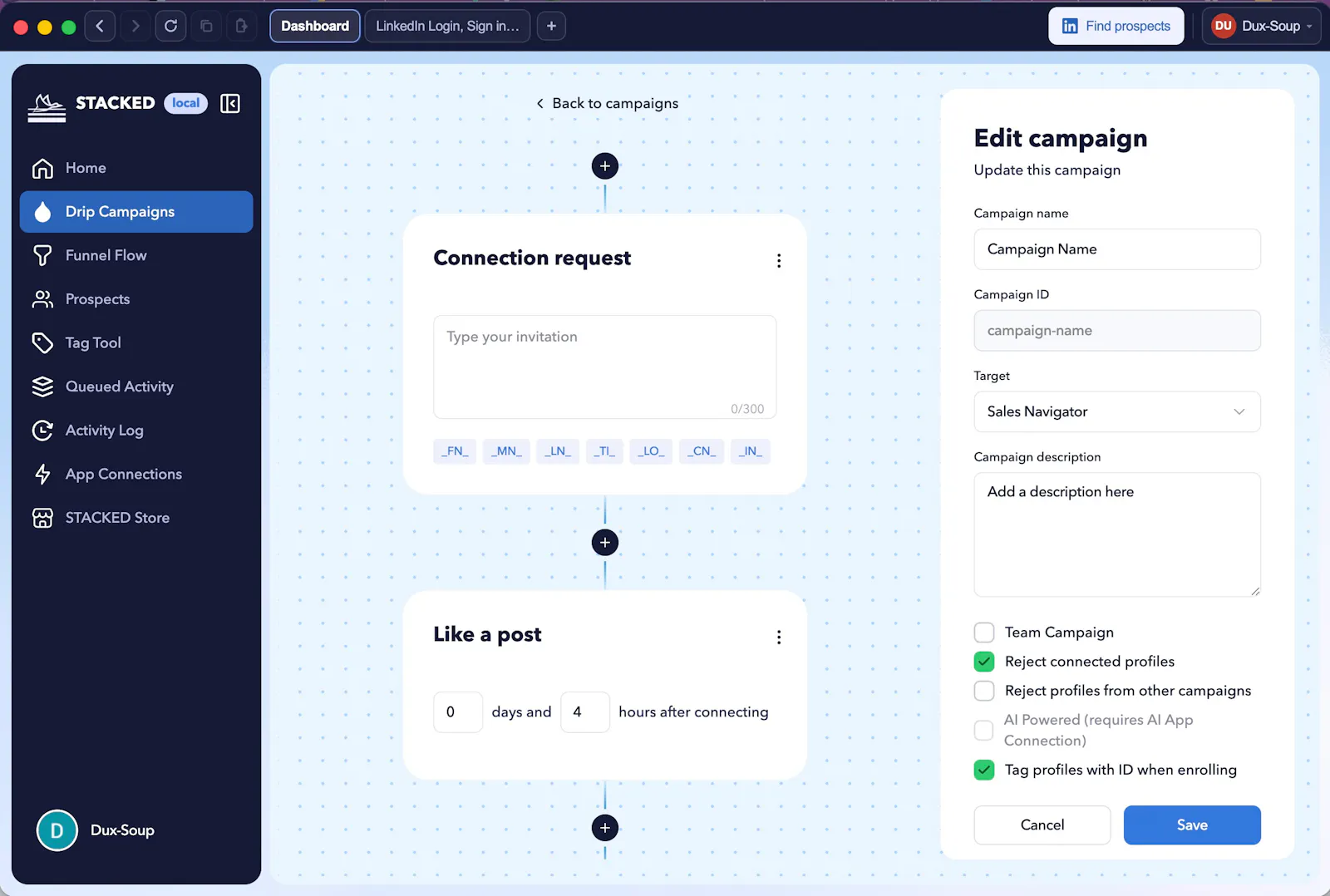The image size is (1330, 896).
Task: Collapse the sidebar with the panel icon
Action: click(x=230, y=103)
